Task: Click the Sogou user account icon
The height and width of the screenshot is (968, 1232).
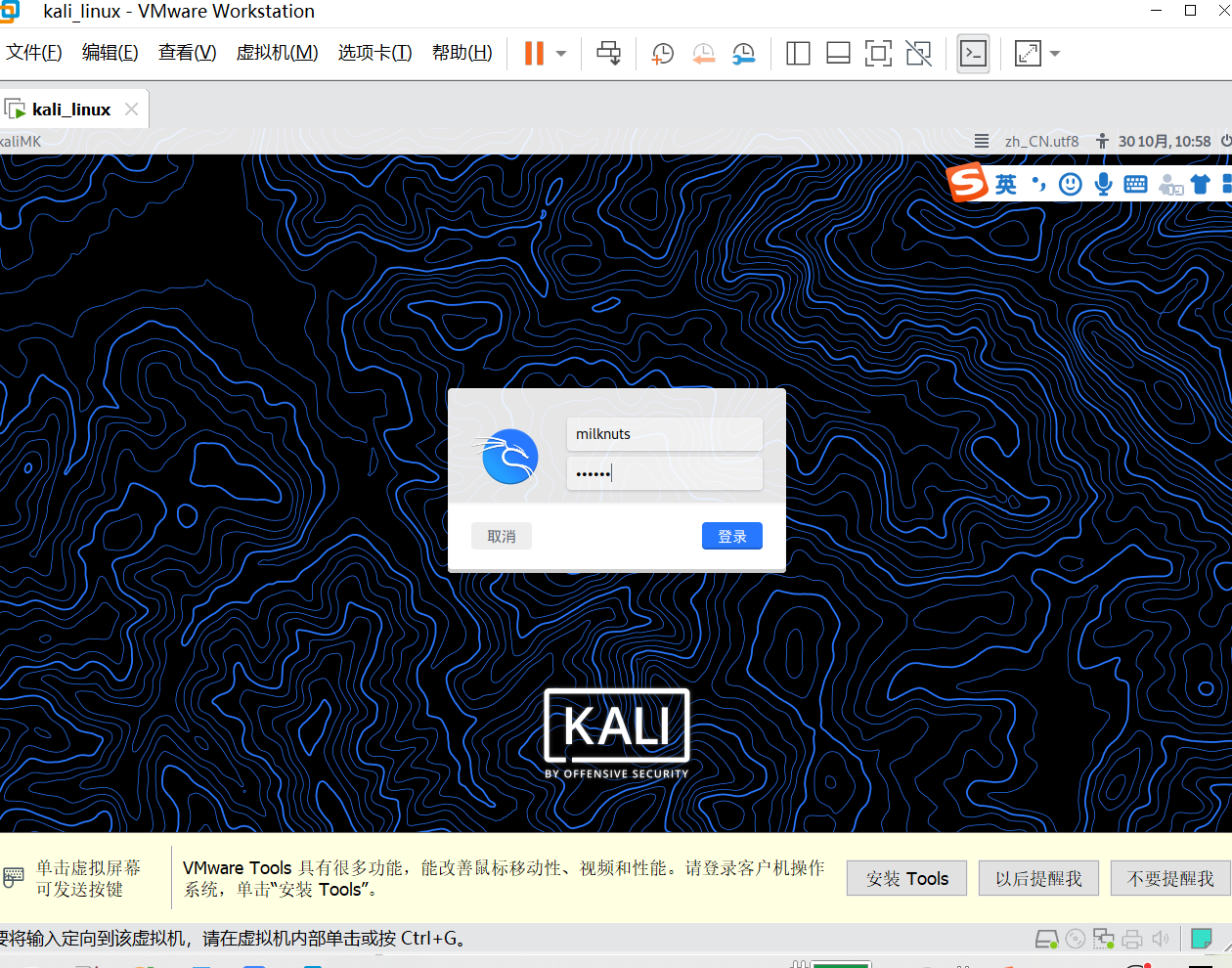Action: pyautogui.click(x=1170, y=184)
